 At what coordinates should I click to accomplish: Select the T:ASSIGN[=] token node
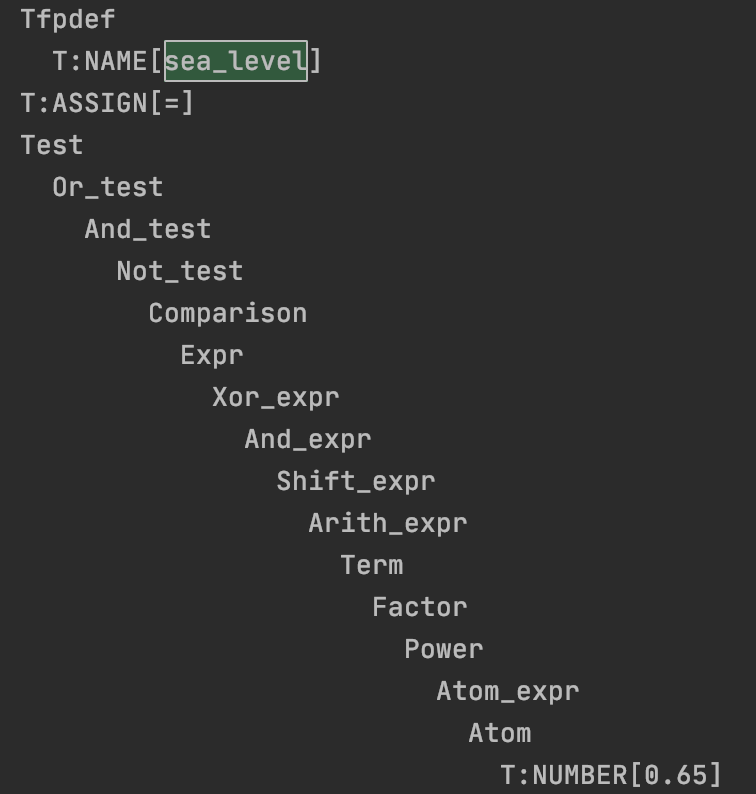click(107, 103)
